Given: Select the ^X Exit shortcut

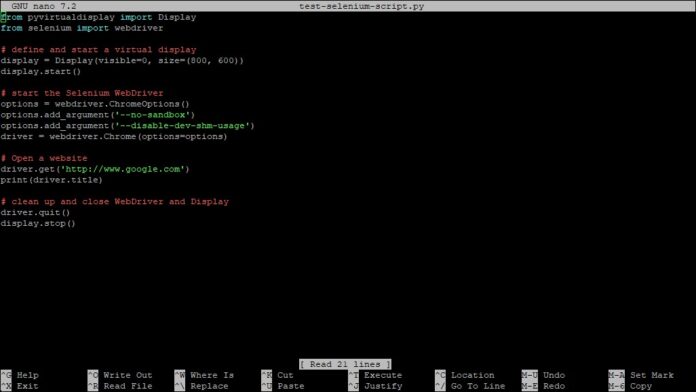Looking at the screenshot, I should 20,386.
